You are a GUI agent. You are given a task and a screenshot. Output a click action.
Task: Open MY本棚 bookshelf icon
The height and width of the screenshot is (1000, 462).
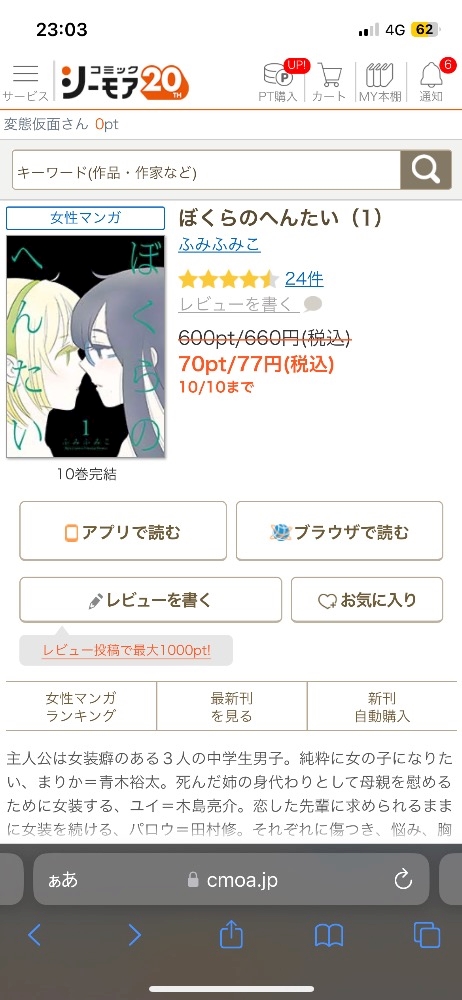tap(380, 82)
